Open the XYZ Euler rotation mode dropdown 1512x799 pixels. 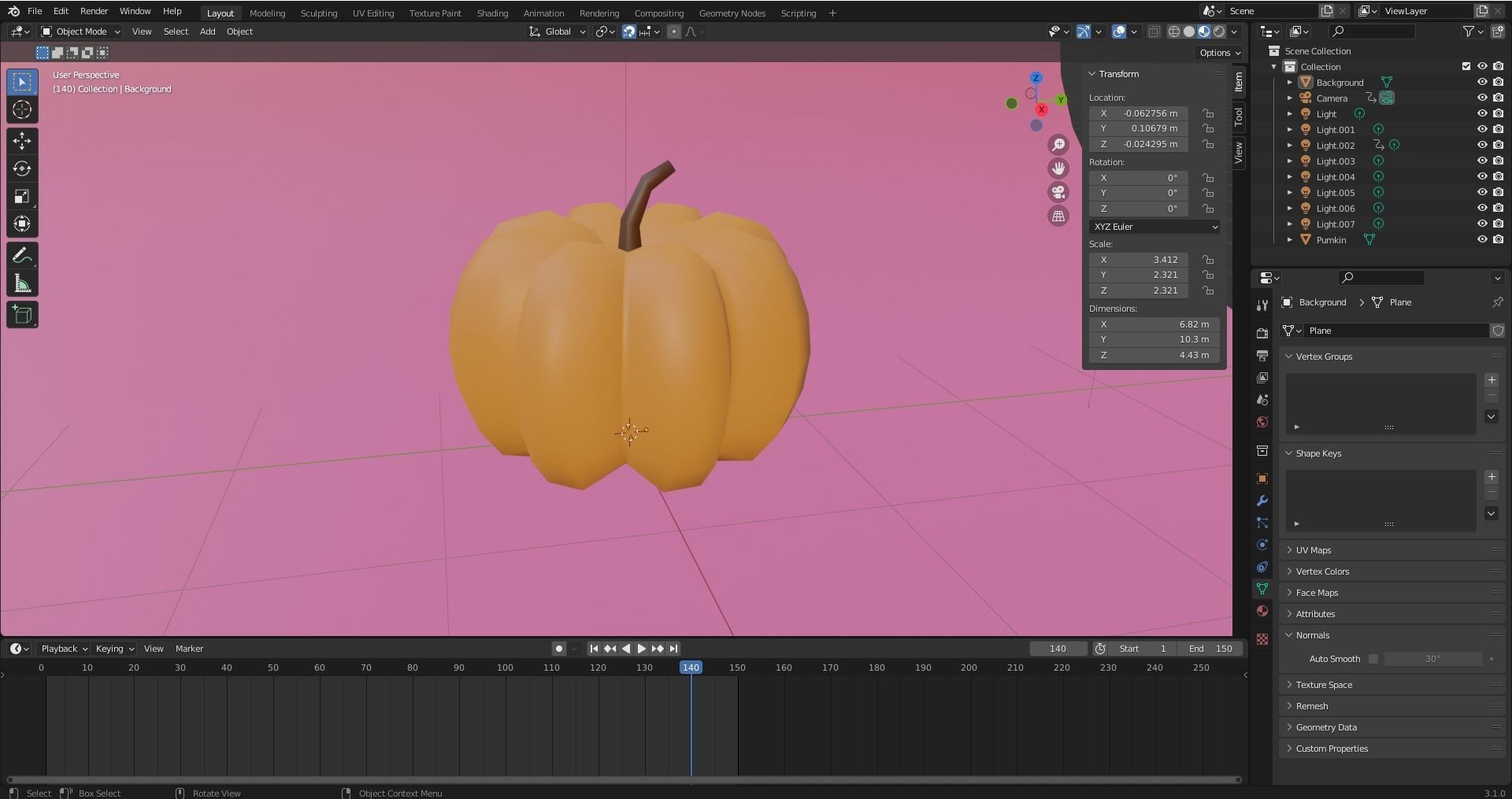click(x=1154, y=227)
